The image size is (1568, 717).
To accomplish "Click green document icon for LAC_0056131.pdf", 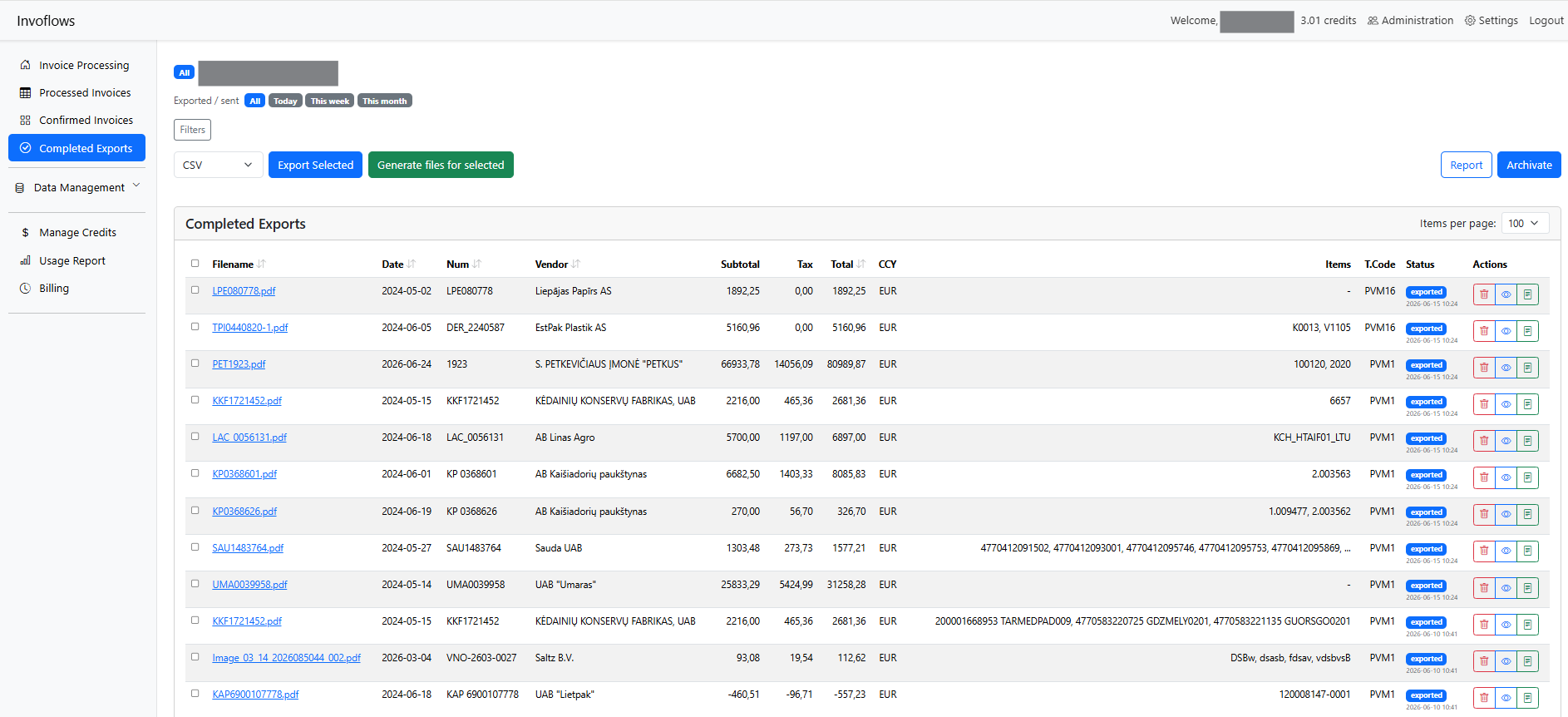I will tap(1527, 441).
